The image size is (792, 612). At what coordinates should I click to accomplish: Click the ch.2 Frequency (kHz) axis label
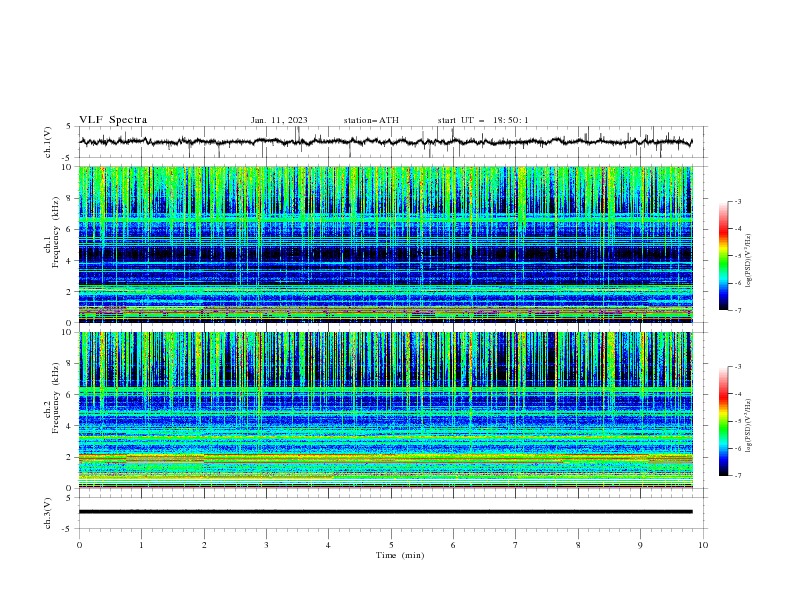(x=51, y=397)
